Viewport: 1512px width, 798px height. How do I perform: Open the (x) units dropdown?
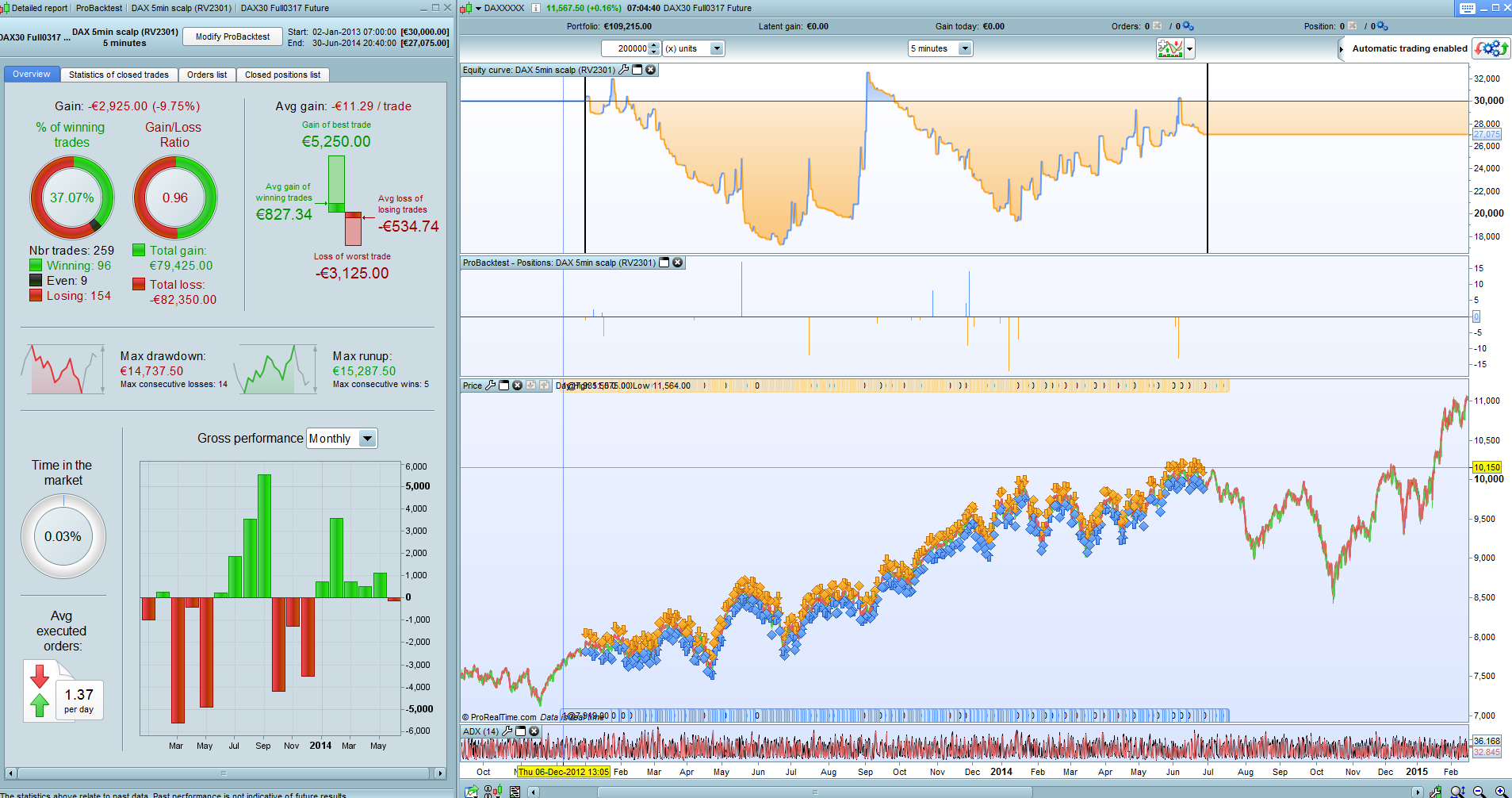694,48
